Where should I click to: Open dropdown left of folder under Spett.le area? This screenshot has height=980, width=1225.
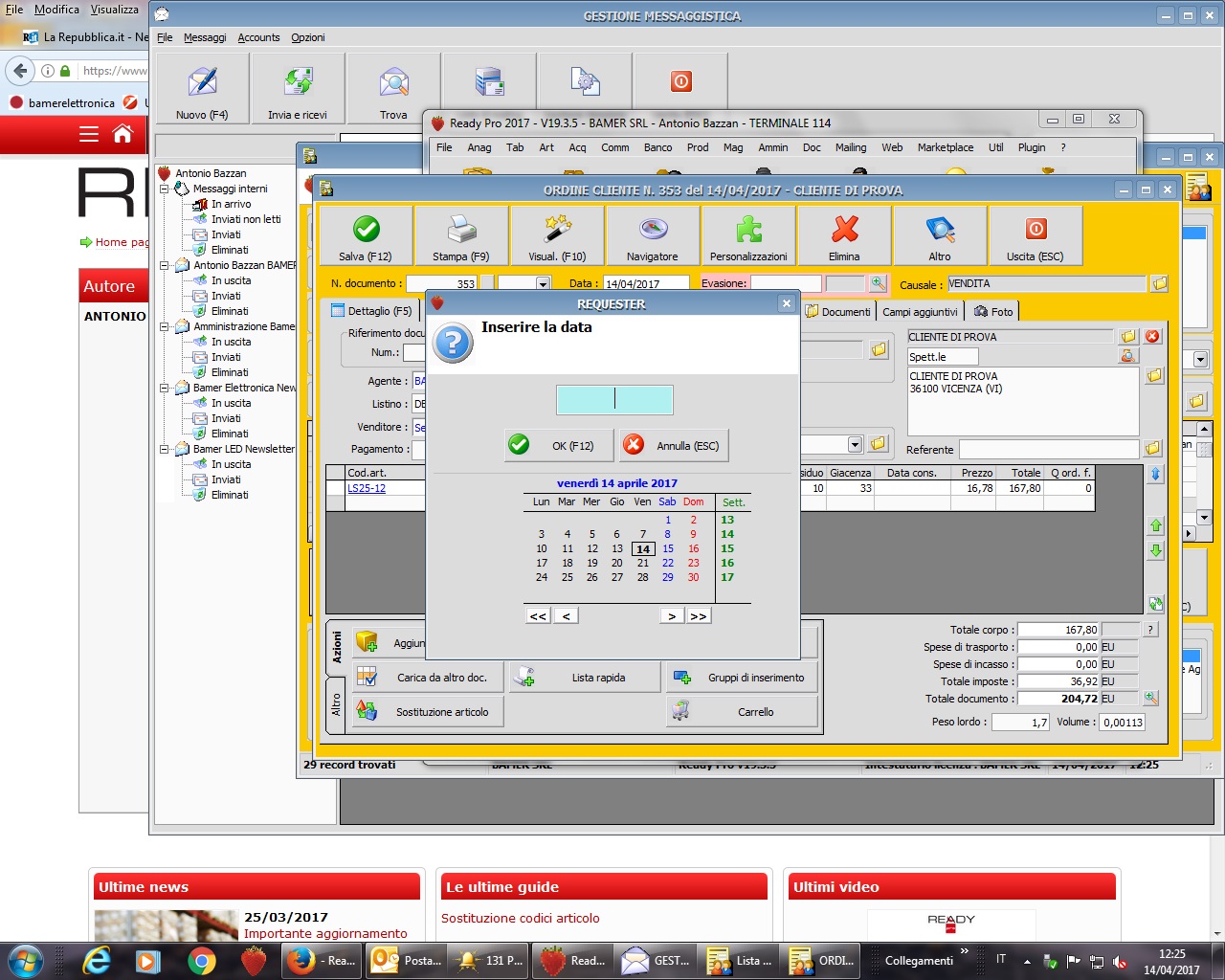coord(855,444)
